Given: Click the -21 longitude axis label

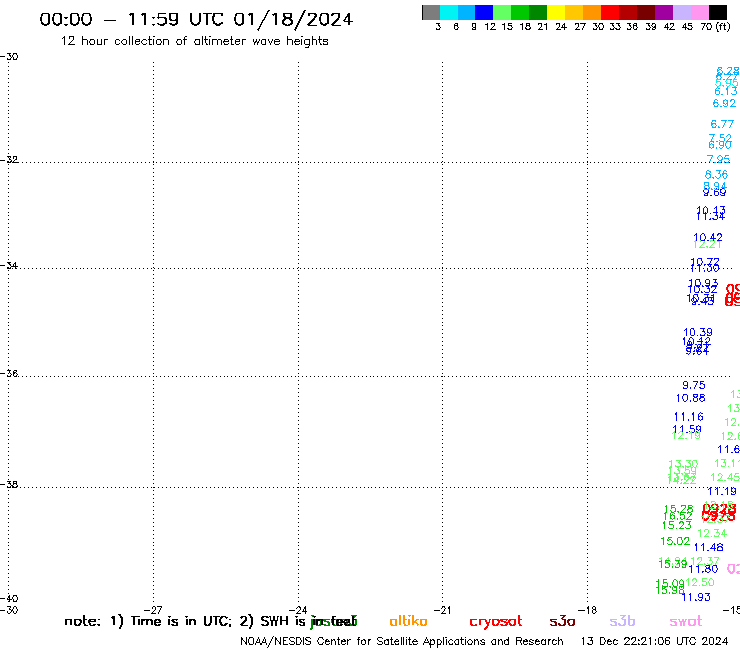Looking at the screenshot, I should tap(442, 610).
